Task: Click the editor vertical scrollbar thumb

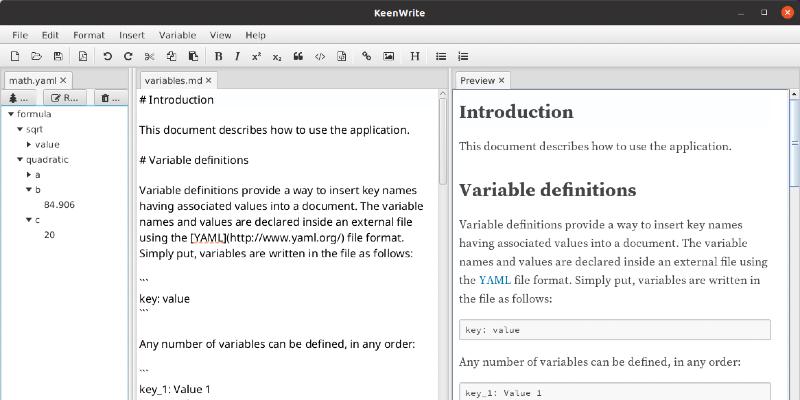Action: [443, 141]
